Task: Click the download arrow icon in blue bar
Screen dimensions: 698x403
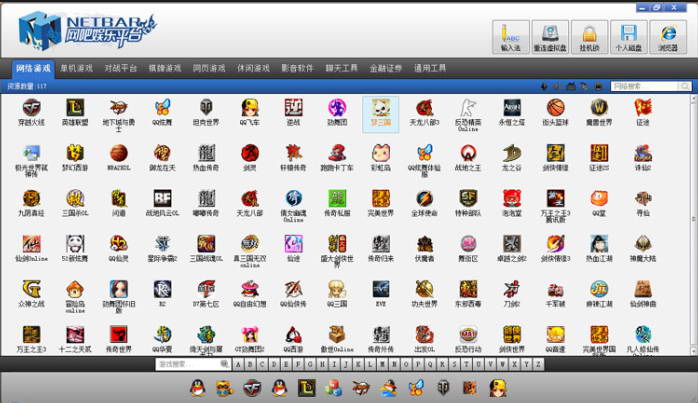Action: tap(544, 86)
